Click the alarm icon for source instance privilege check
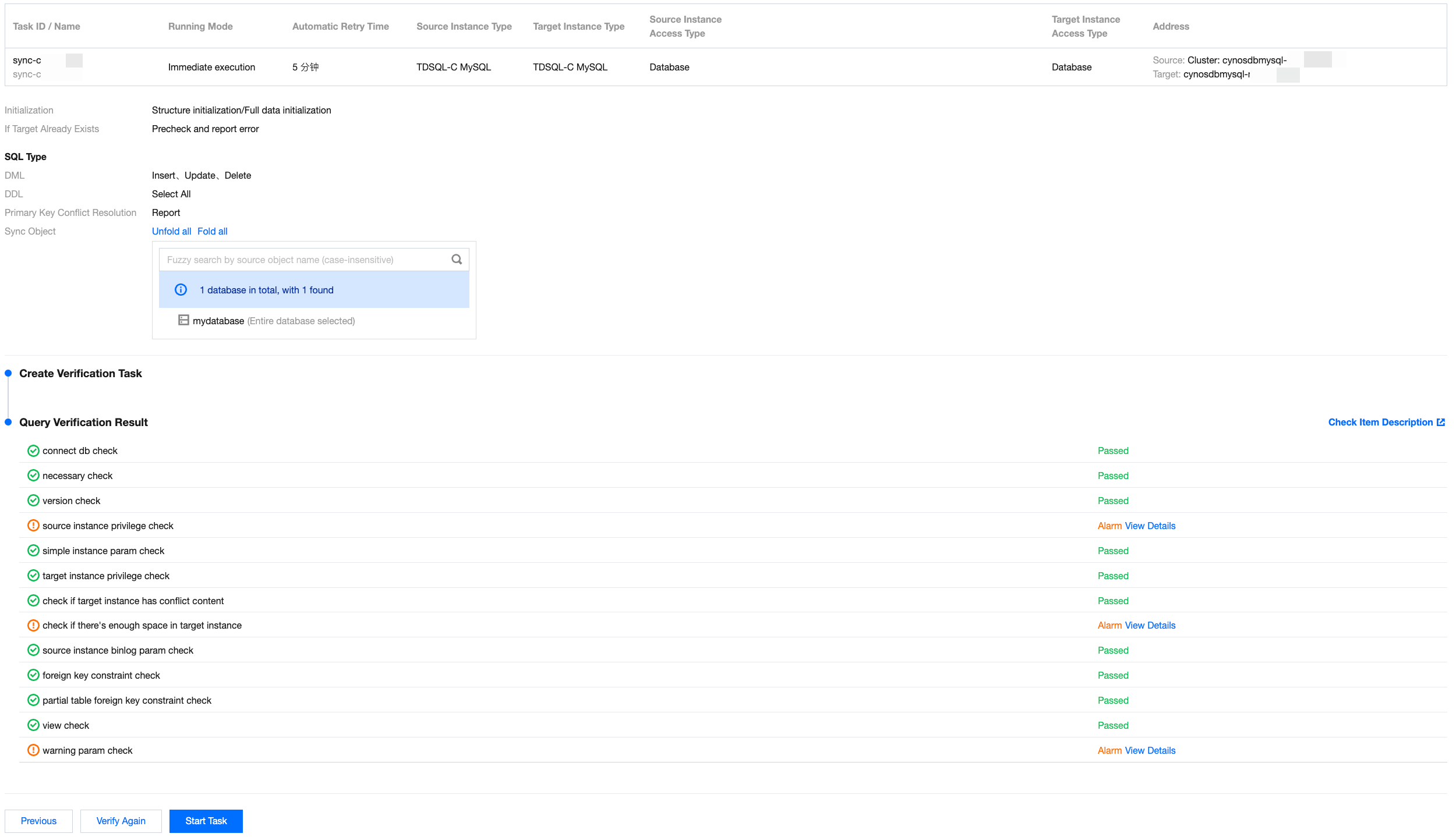Image resolution: width=1456 pixels, height=837 pixels. (33, 526)
